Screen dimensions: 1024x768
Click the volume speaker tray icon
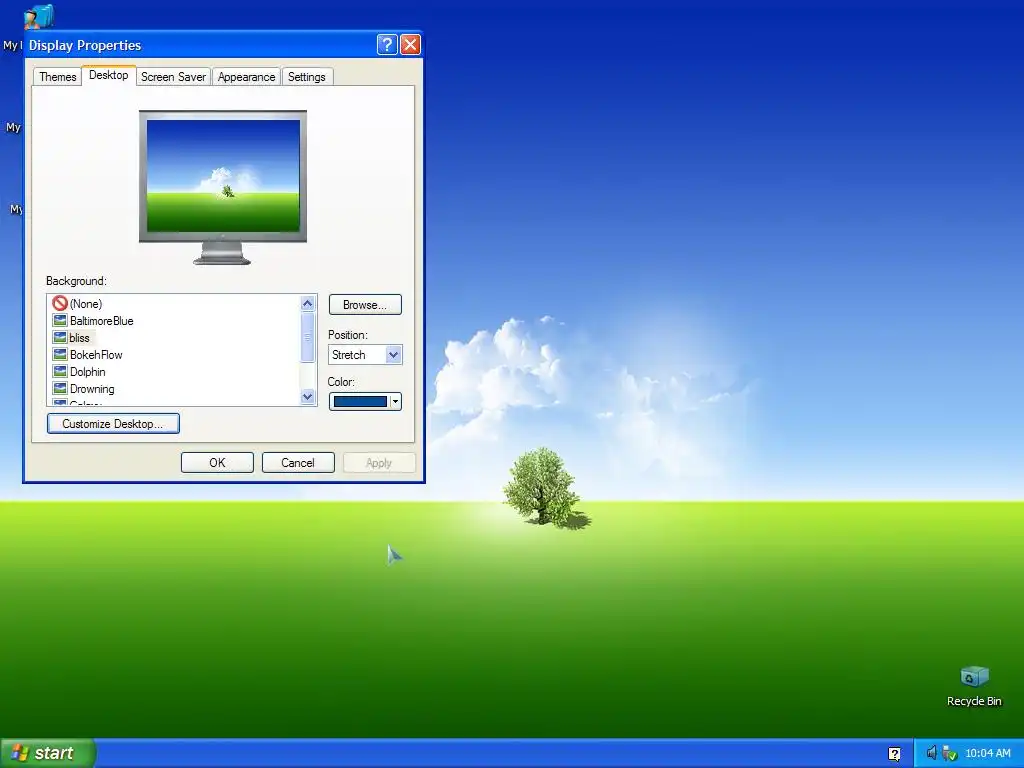tap(931, 753)
